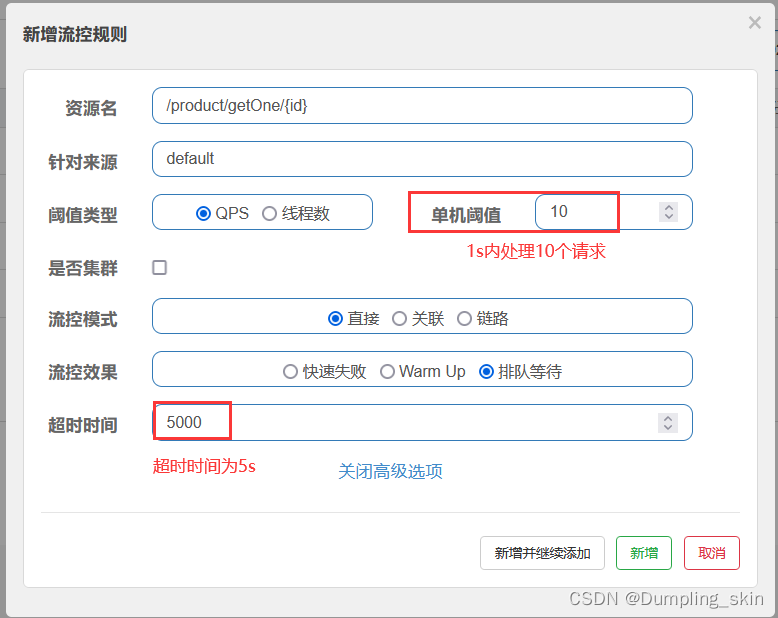Select 链路 flow control mode
This screenshot has width=778, height=618.
click(x=464, y=318)
